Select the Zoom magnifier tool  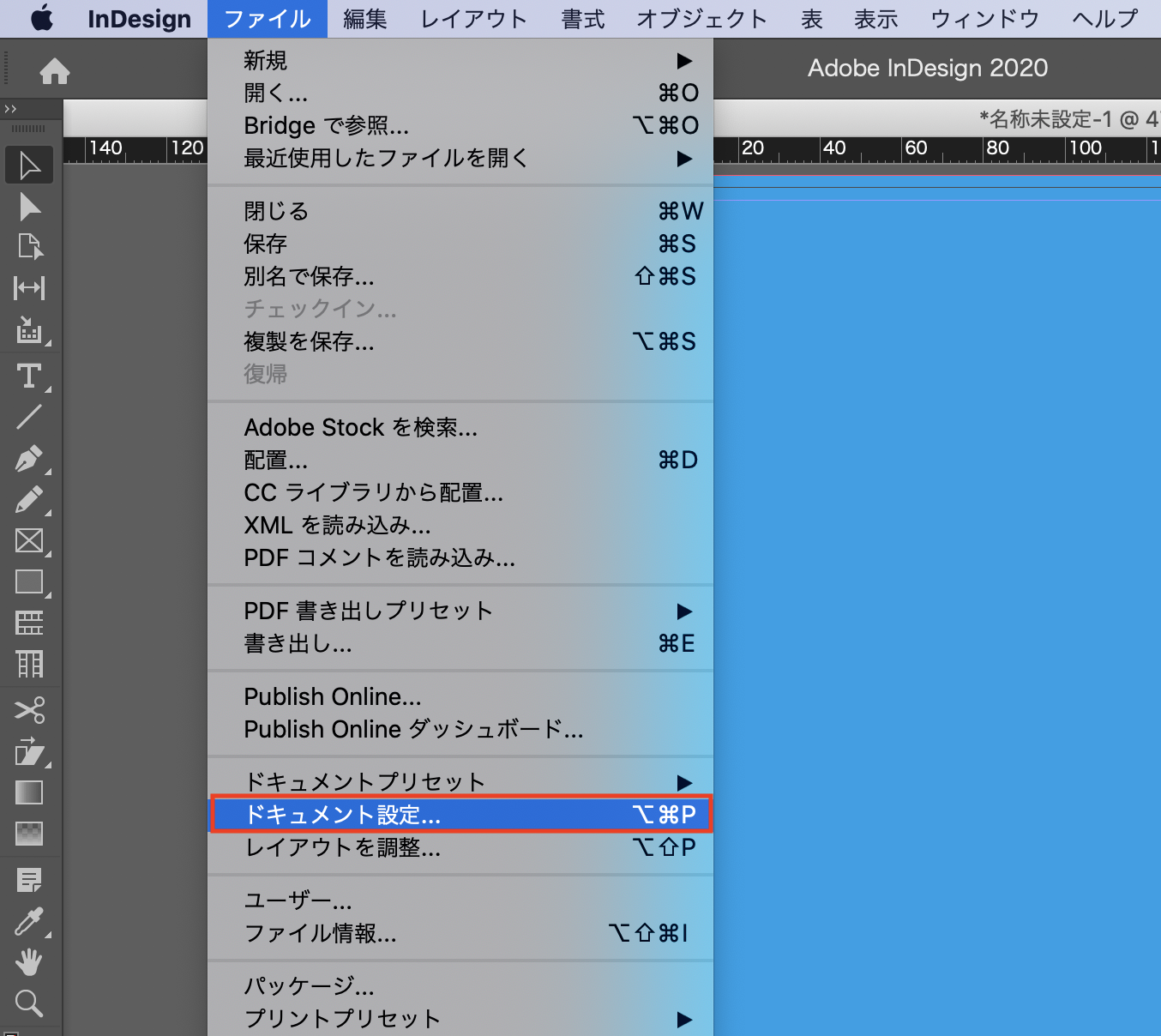click(29, 1003)
